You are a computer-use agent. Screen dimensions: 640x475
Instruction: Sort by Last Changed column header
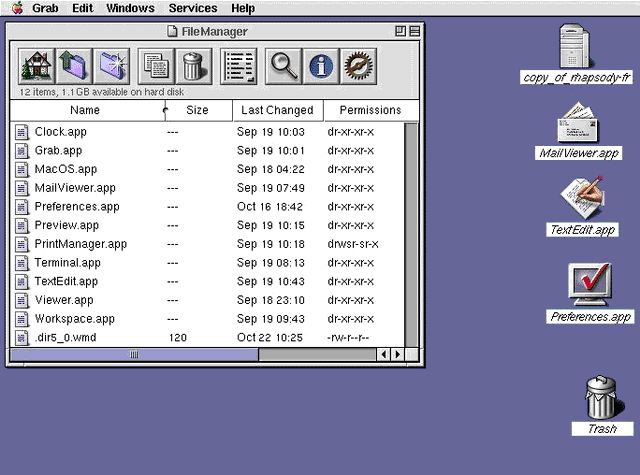tap(278, 110)
